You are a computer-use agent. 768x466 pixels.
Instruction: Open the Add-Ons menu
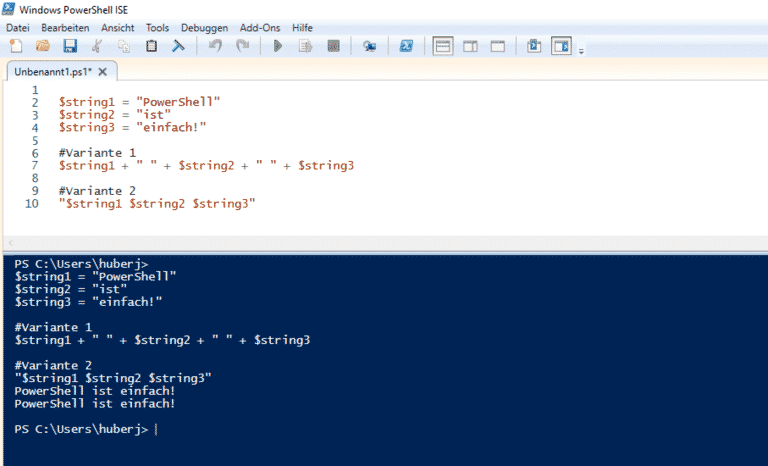coord(260,27)
